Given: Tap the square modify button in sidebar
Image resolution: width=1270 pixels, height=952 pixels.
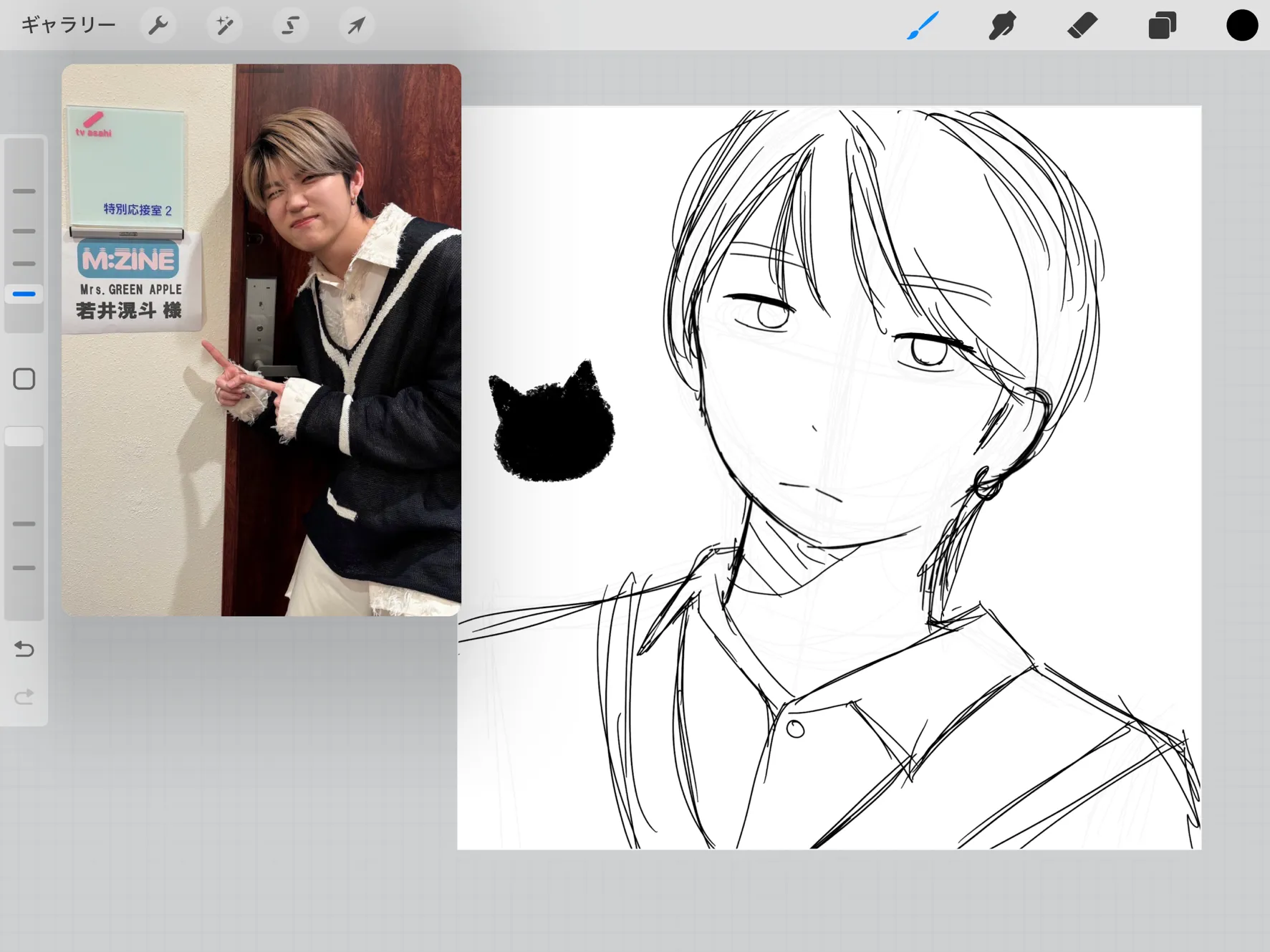Looking at the screenshot, I should pyautogui.click(x=24, y=379).
